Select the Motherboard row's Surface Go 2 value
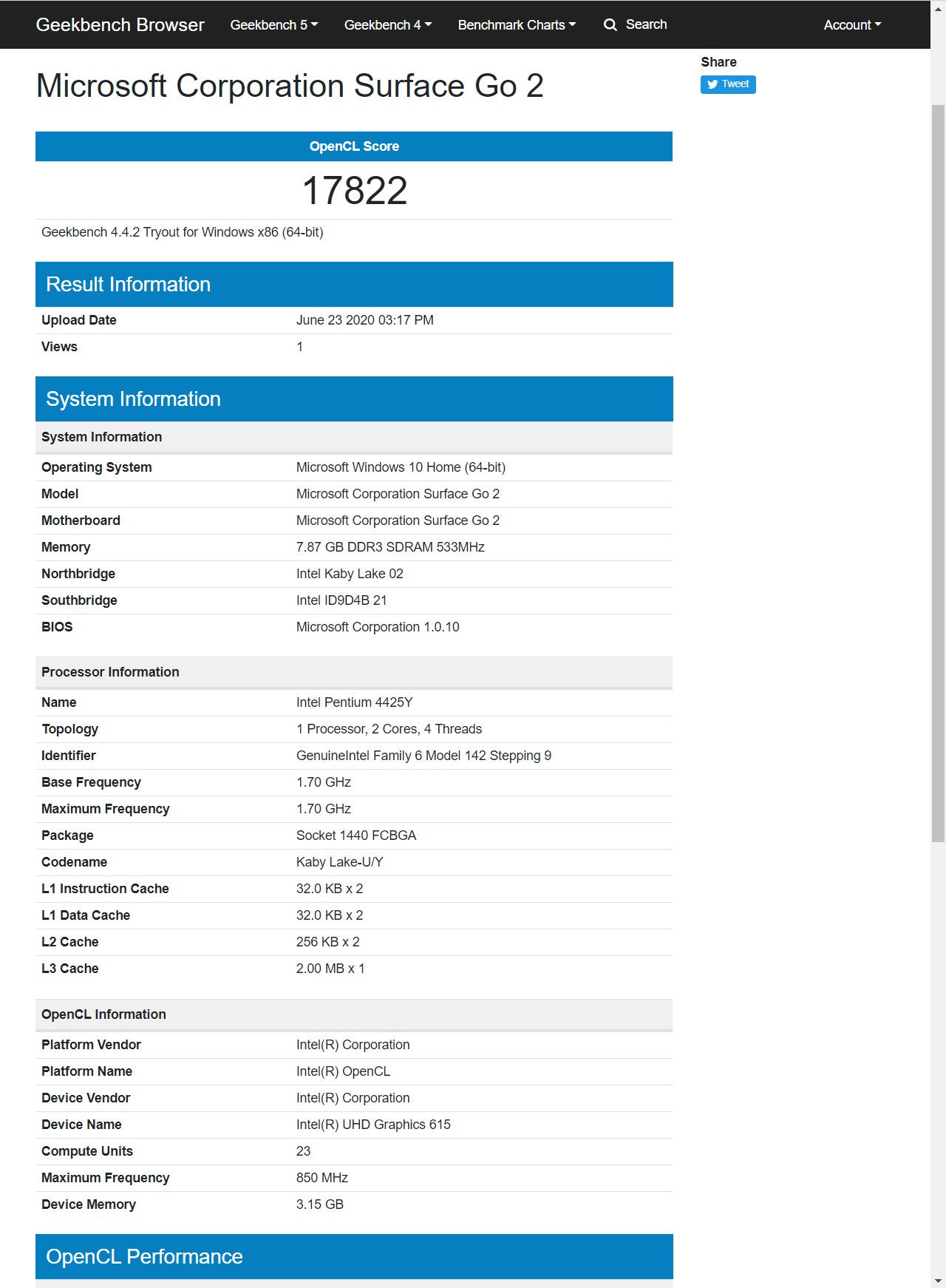 tap(398, 521)
